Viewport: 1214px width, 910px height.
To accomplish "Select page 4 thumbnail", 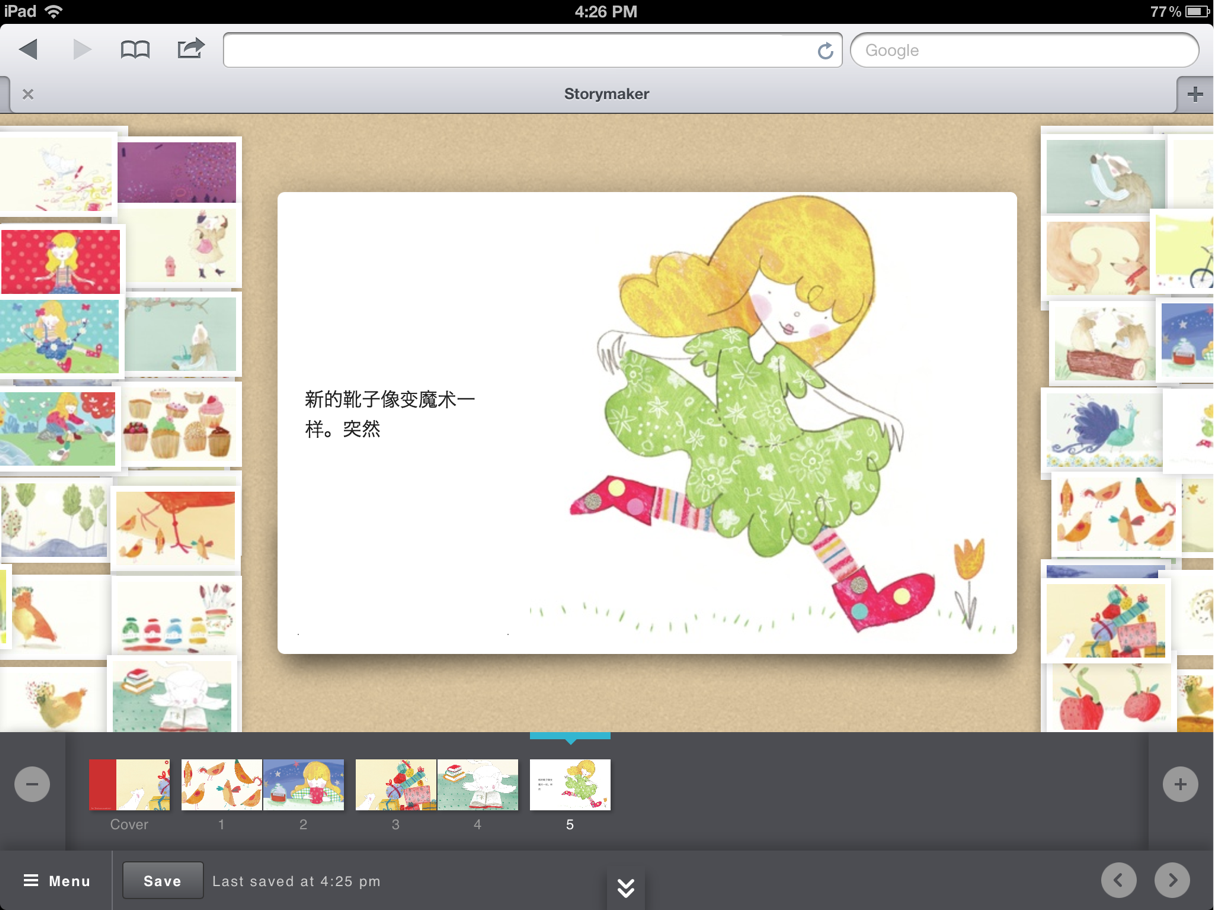I will coord(478,784).
